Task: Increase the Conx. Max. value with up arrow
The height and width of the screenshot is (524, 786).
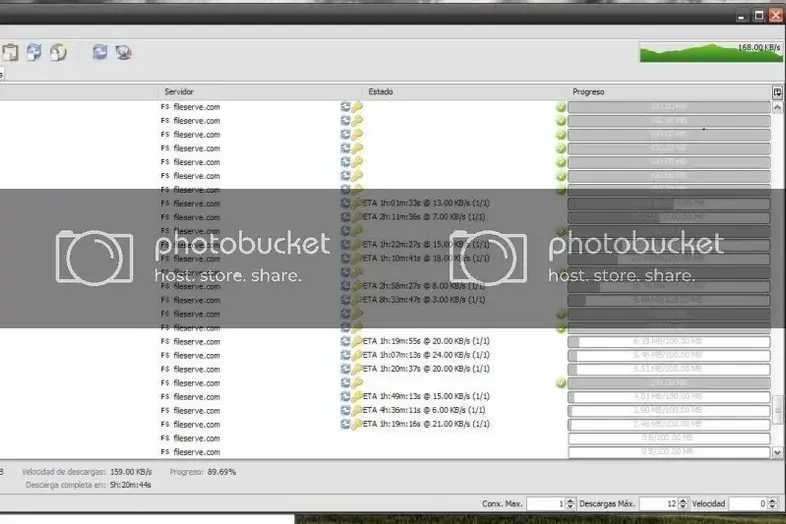Action: pos(570,500)
